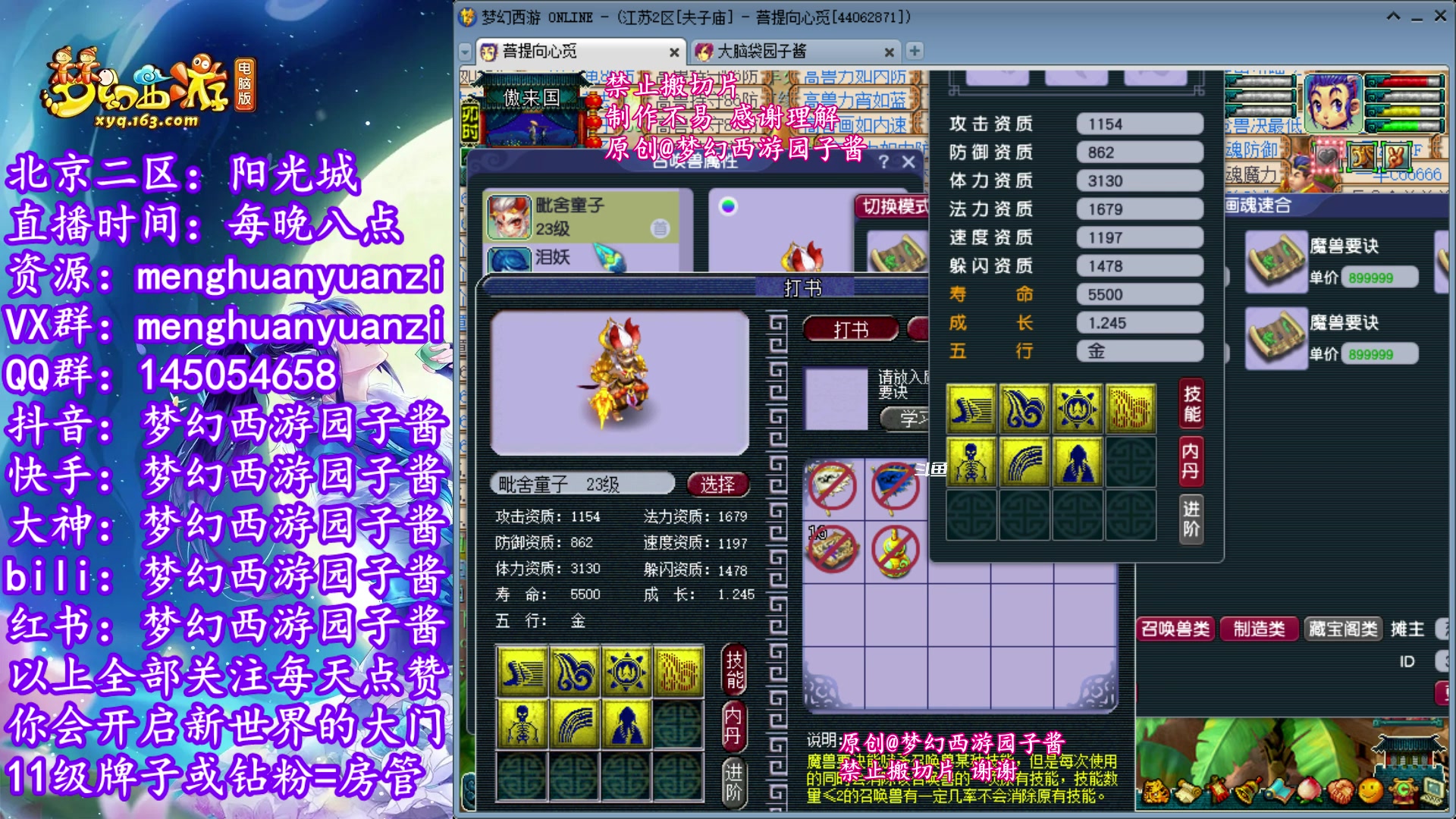Select 制造类 category button
This screenshot has height=819, width=1456.
click(x=1259, y=629)
